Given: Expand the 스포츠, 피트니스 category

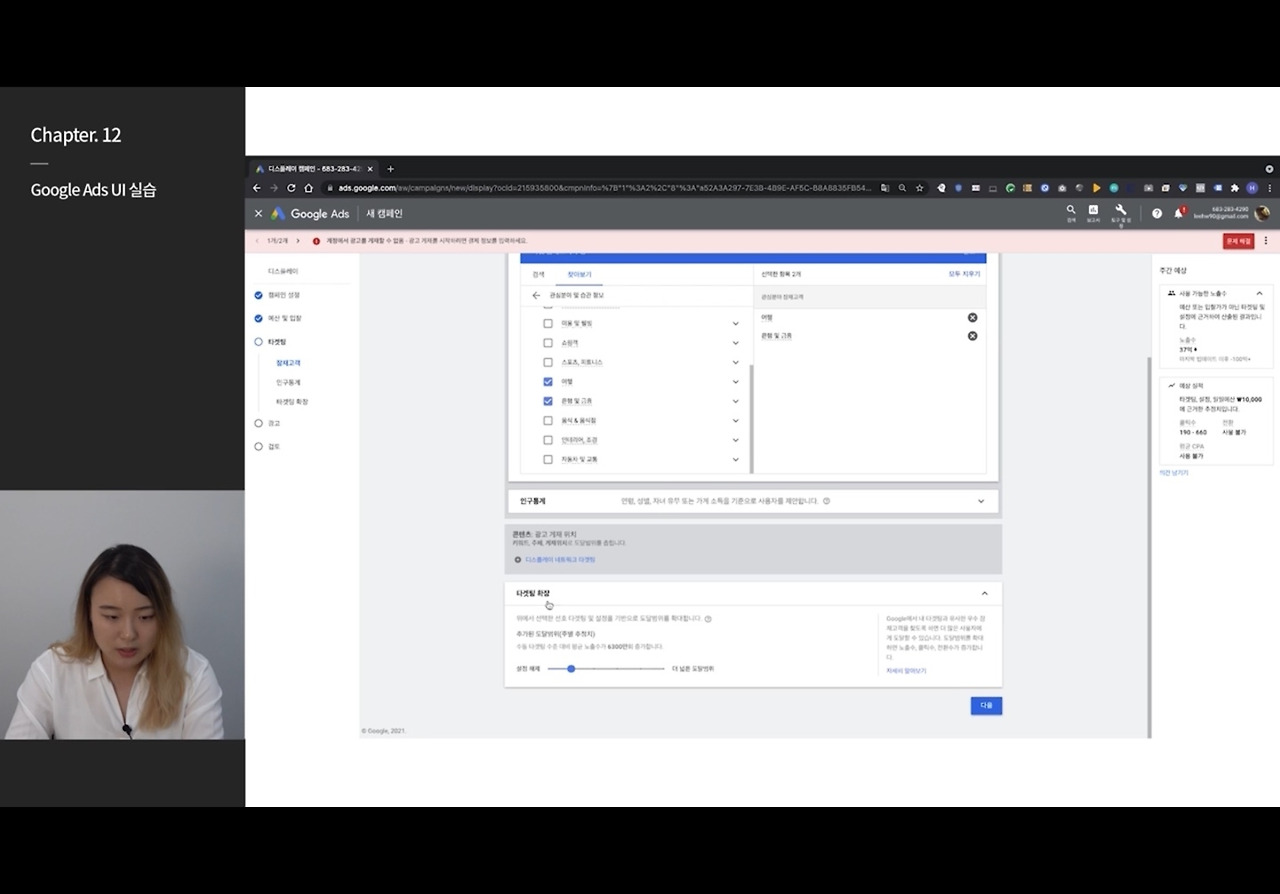Looking at the screenshot, I should coord(736,362).
